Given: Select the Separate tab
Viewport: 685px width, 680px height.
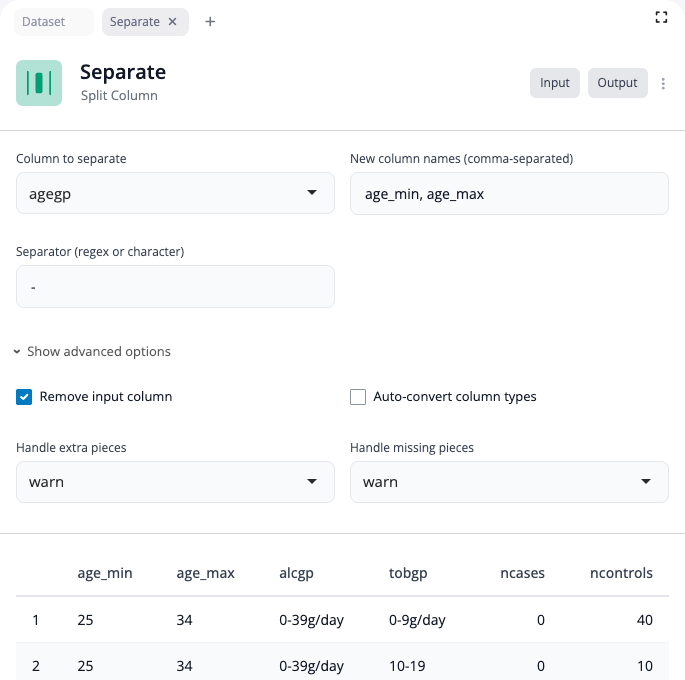Looking at the screenshot, I should 134,22.
